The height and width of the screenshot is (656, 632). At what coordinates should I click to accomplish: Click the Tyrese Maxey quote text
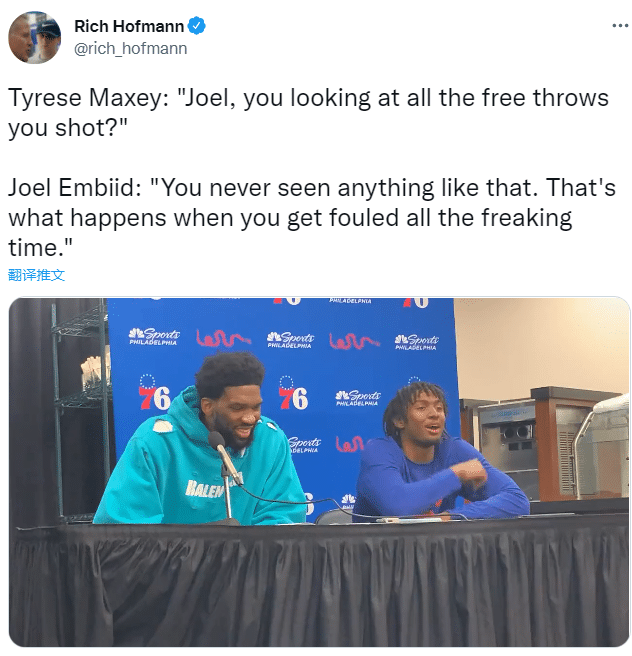tap(308, 113)
